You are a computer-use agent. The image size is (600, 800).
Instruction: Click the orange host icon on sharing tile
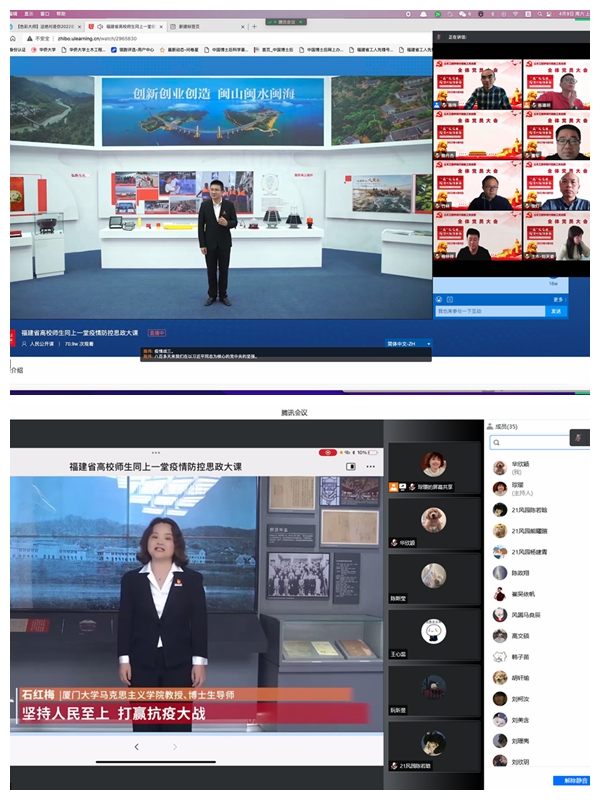point(394,486)
